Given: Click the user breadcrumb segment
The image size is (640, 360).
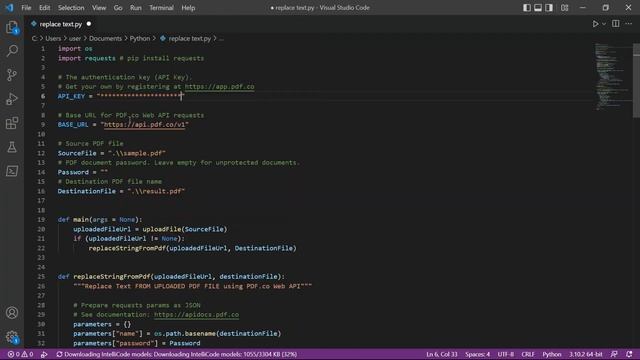Looking at the screenshot, I should [x=75, y=38].
